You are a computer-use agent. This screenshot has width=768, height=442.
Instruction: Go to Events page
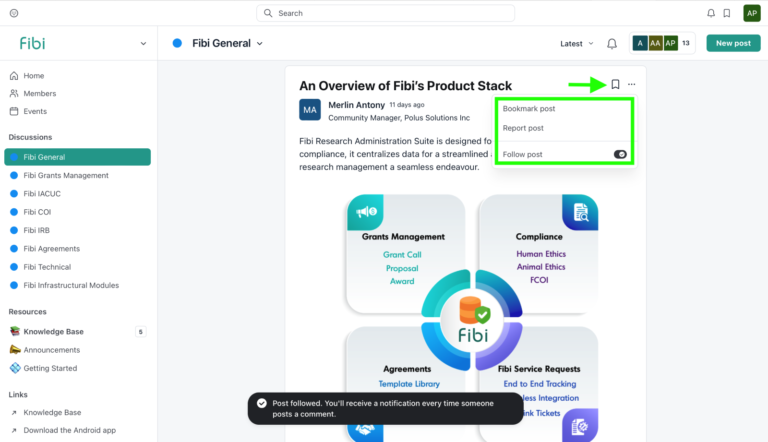point(35,111)
